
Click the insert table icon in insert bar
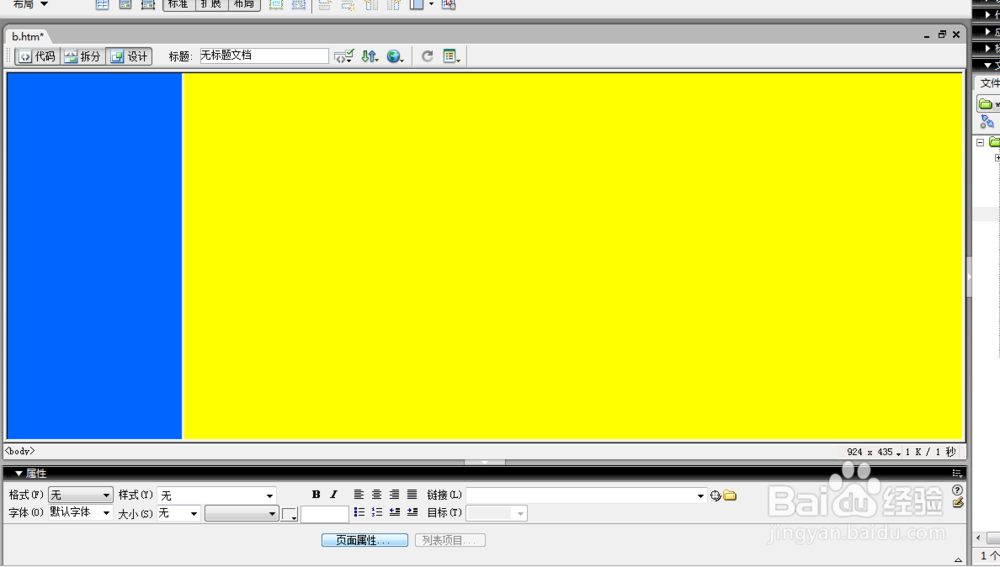click(102, 4)
